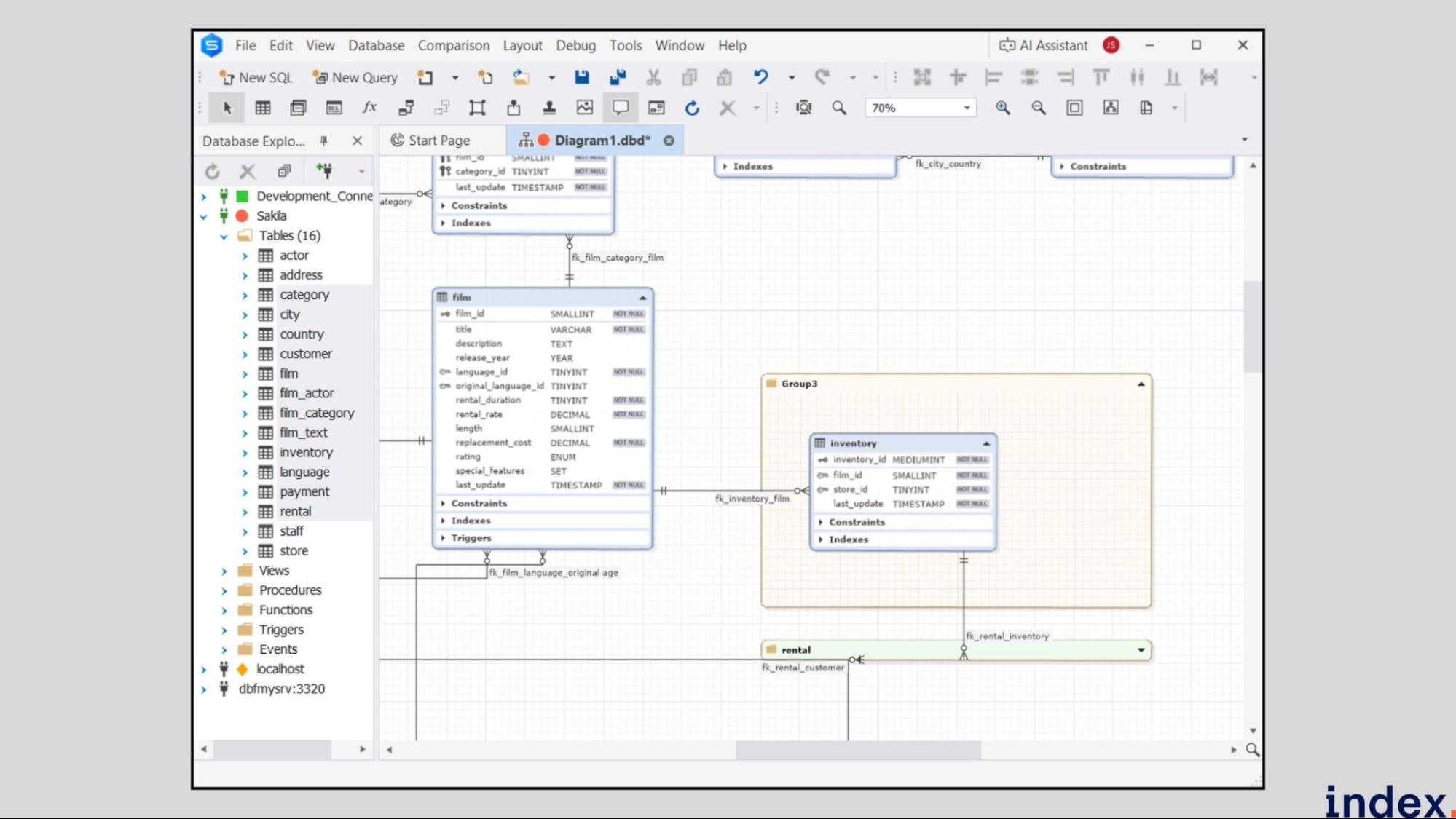The width and height of the screenshot is (1456, 819).
Task: Select the New Image tool icon
Action: tap(584, 108)
